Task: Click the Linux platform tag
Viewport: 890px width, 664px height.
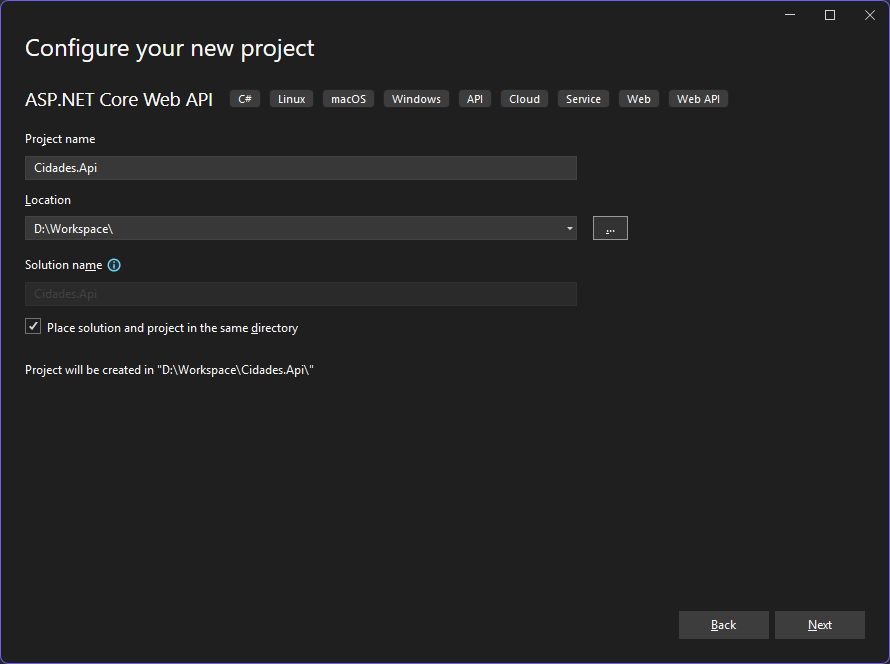Action: (291, 98)
